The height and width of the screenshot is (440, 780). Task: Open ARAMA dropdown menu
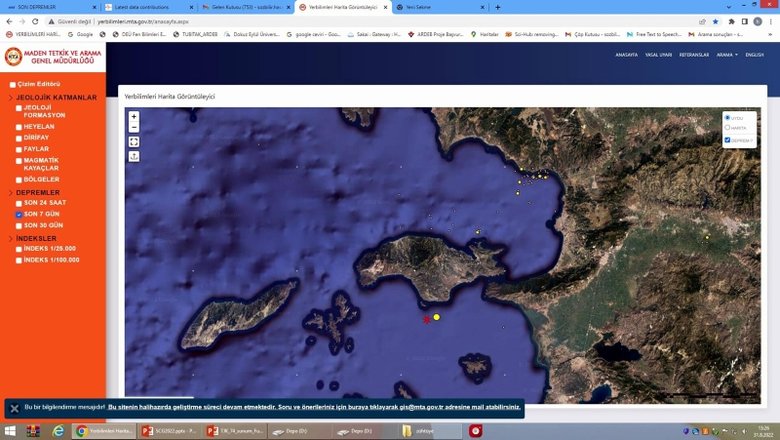pos(727,55)
